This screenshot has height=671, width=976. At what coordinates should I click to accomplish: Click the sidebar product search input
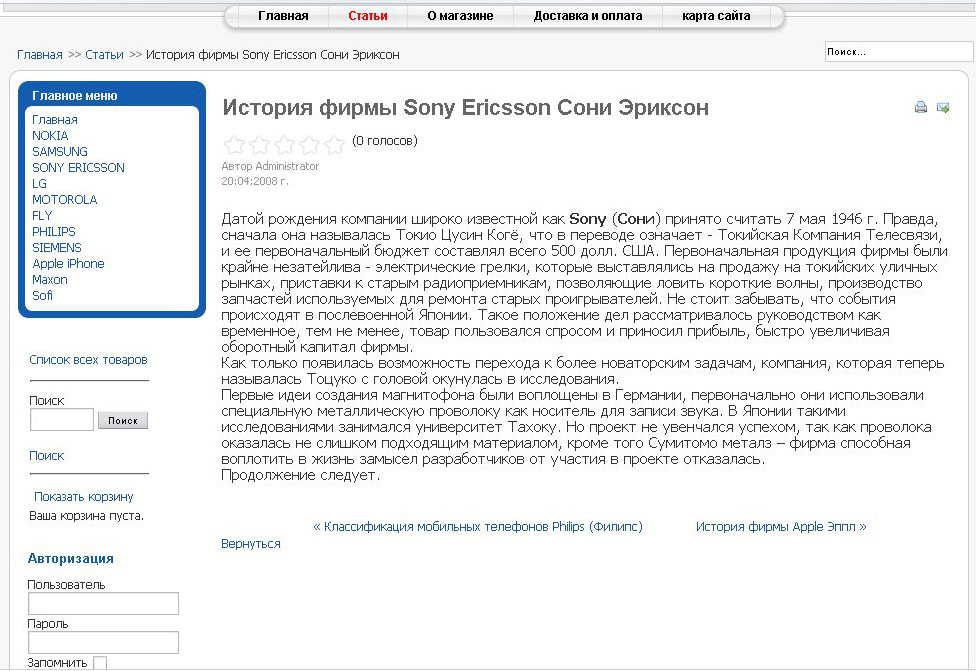point(62,420)
